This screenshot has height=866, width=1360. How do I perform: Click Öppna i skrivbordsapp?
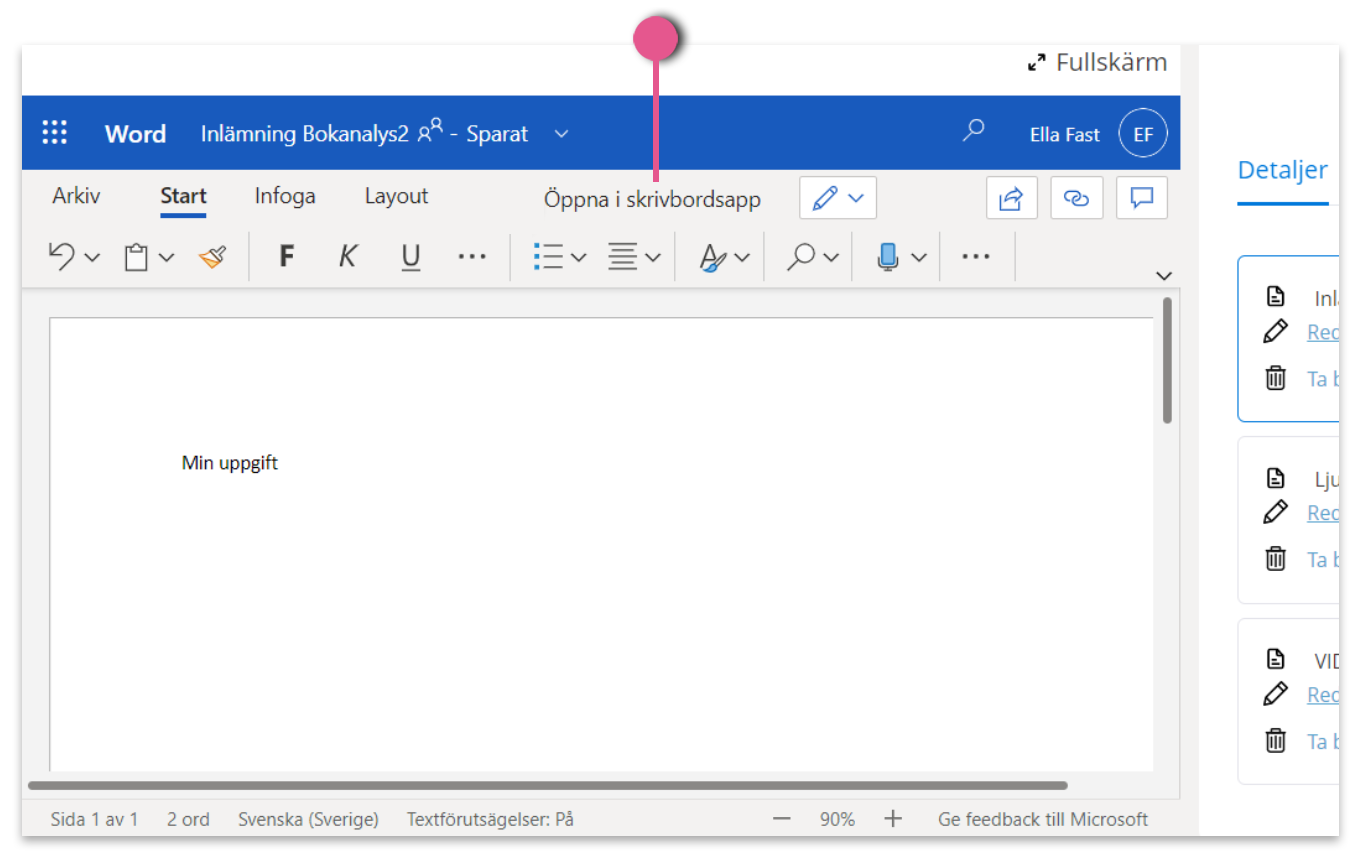point(652,199)
